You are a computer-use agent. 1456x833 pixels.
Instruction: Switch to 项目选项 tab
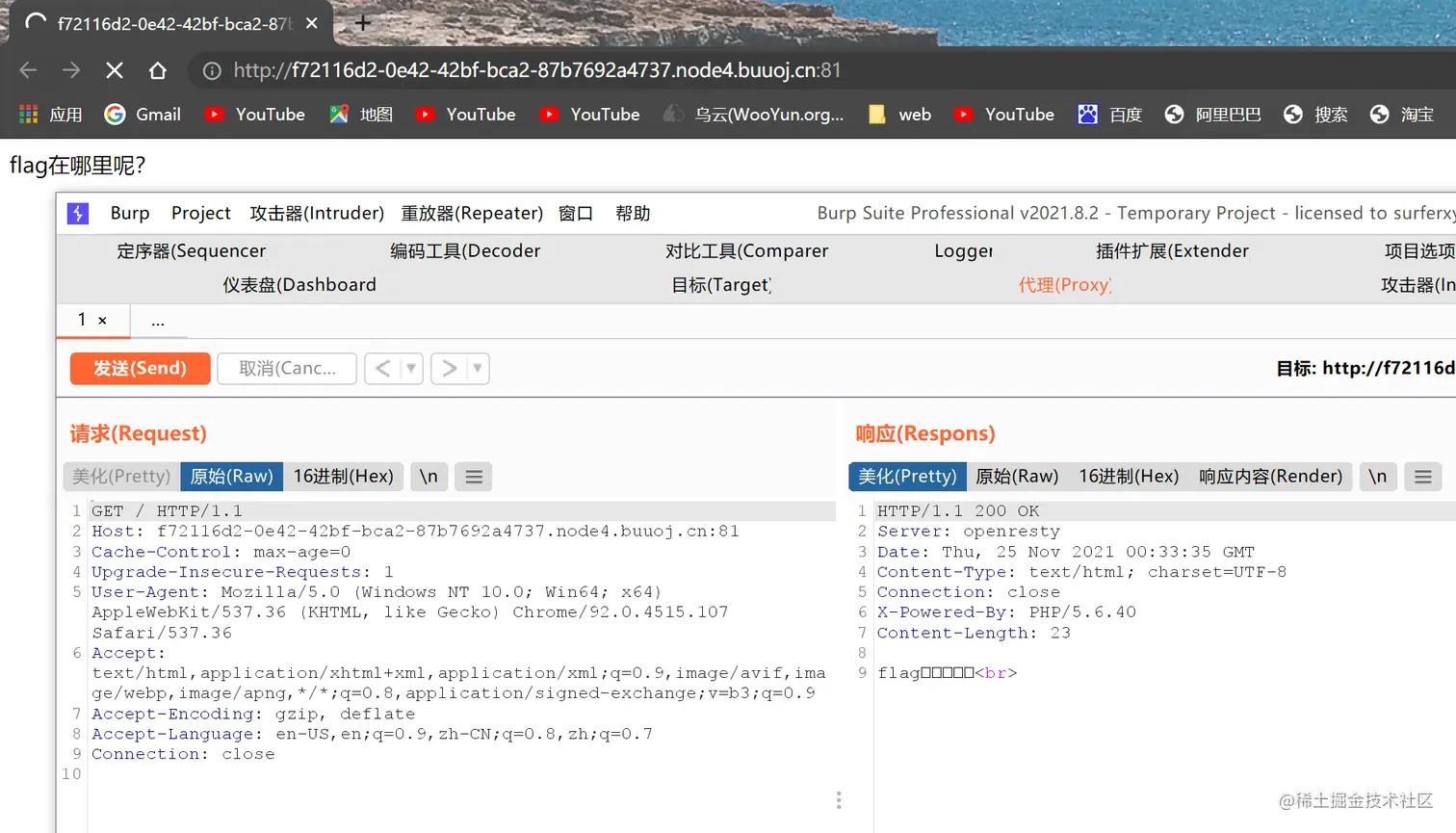tap(1419, 251)
